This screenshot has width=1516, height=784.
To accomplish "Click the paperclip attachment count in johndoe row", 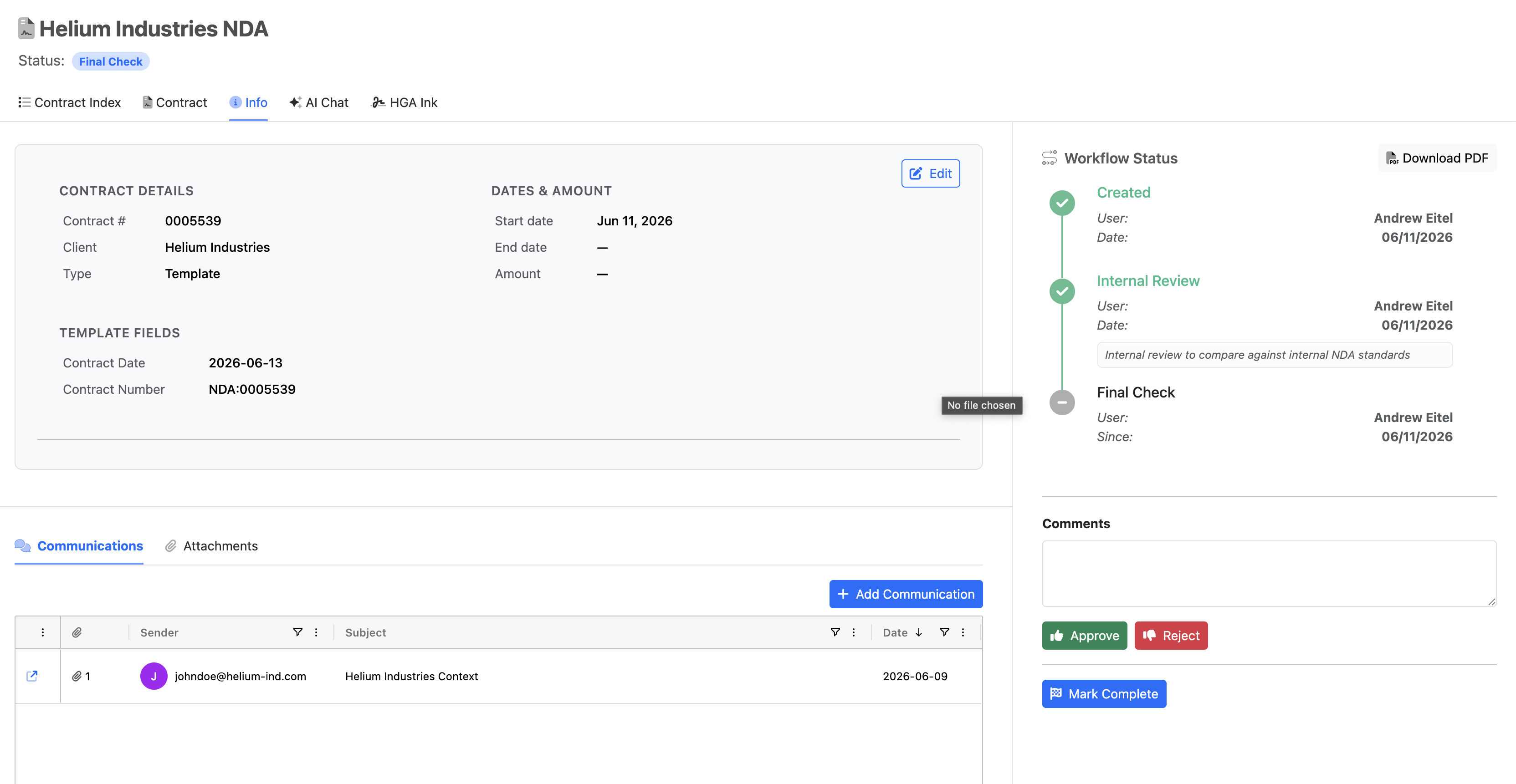I will [x=81, y=677].
